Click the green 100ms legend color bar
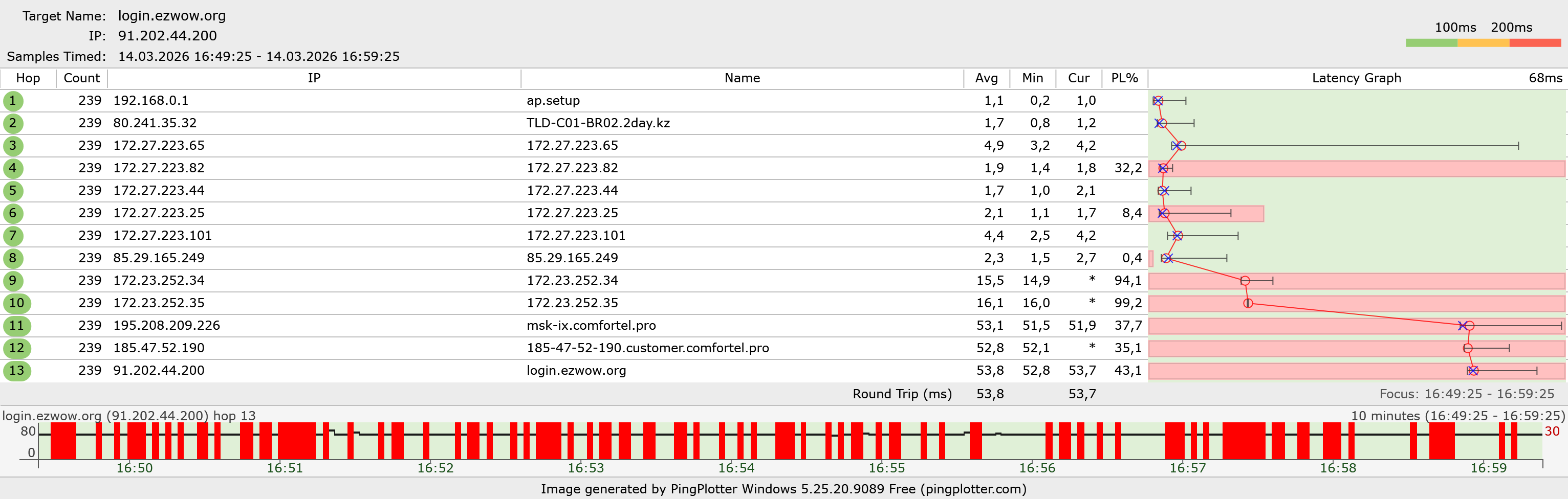This screenshot has width=1568, height=499. click(x=1431, y=43)
